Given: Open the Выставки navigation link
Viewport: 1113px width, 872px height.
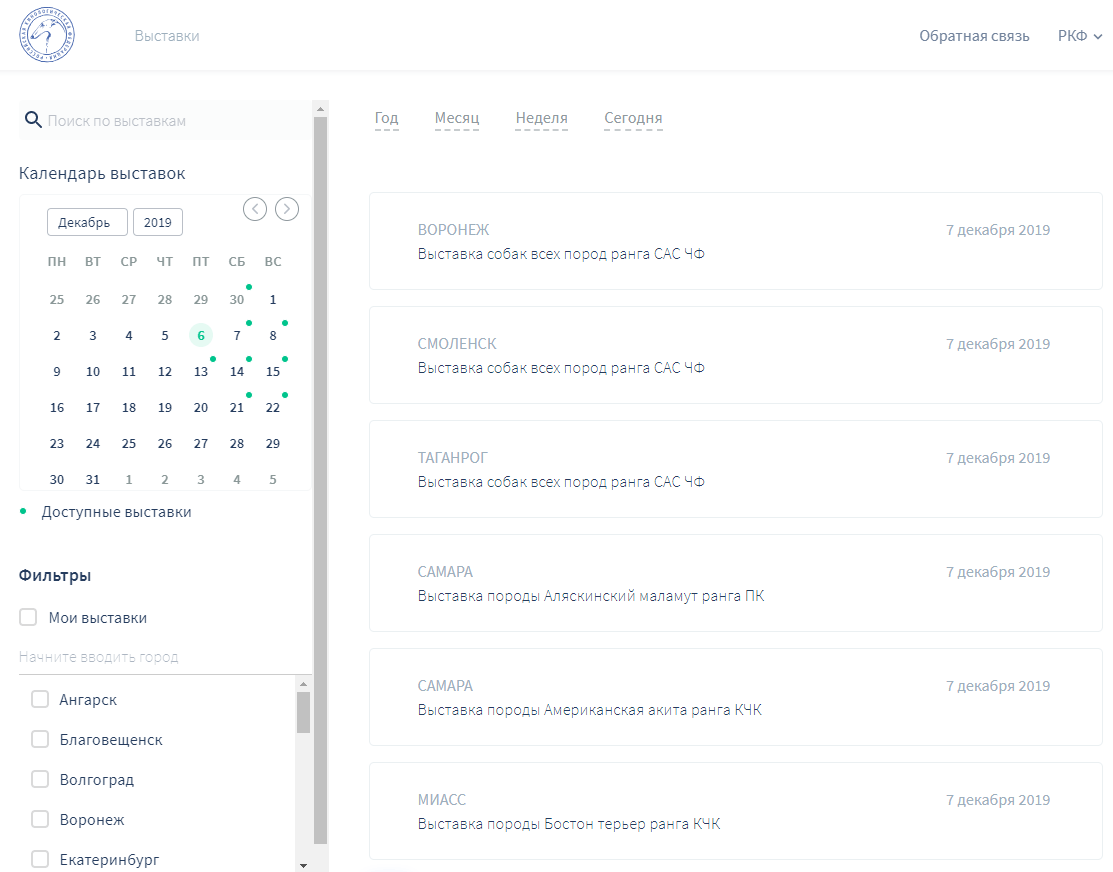Looking at the screenshot, I should point(167,36).
